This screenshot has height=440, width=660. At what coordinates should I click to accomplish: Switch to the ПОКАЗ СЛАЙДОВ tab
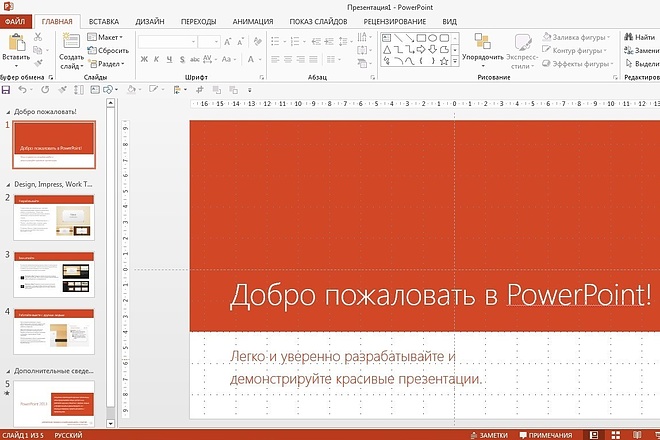pos(318,21)
